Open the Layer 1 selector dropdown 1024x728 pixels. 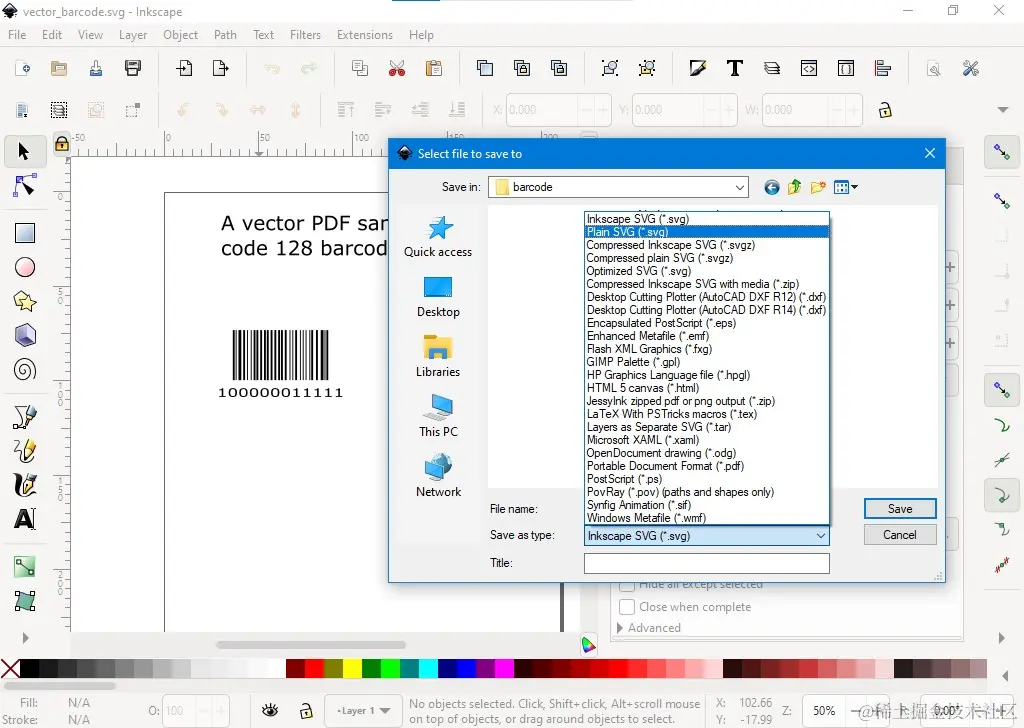click(x=362, y=709)
